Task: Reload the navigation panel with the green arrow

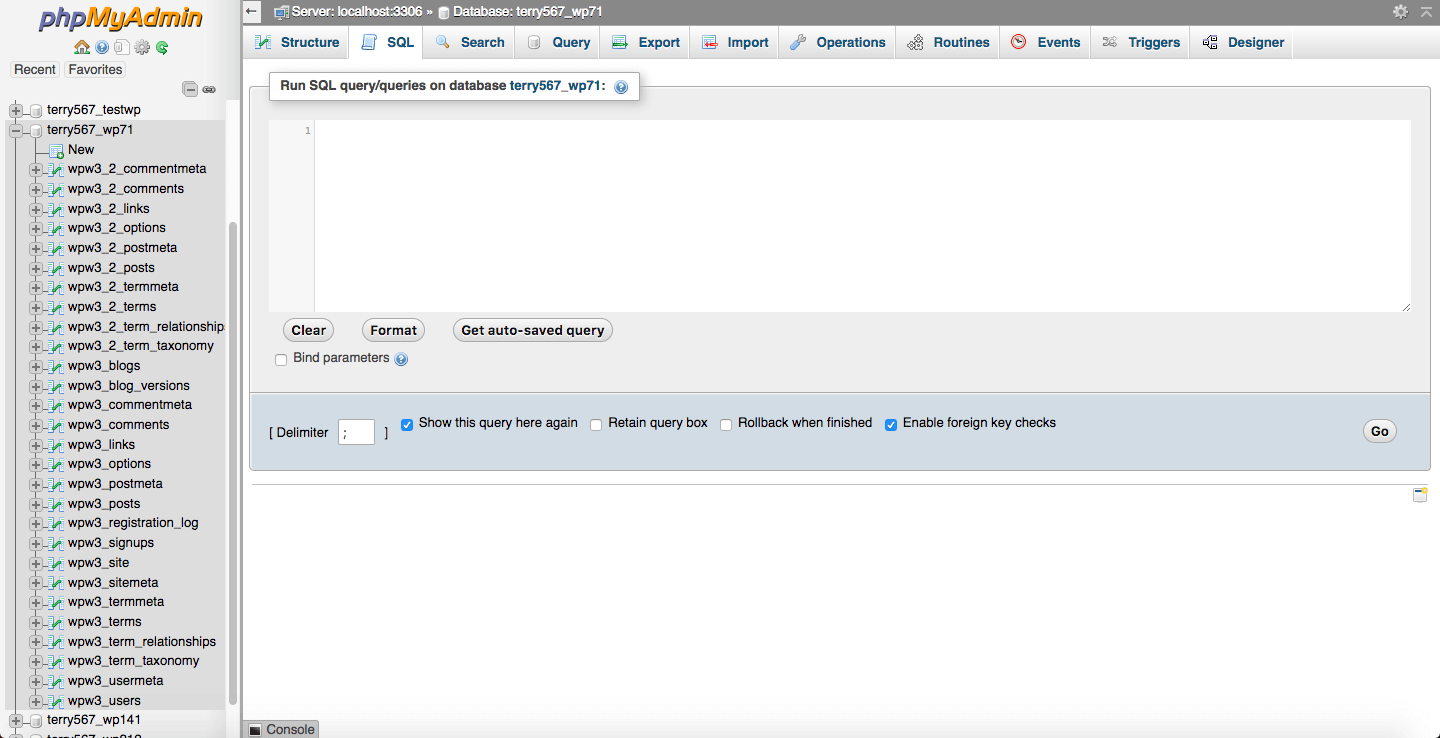Action: 161,47
